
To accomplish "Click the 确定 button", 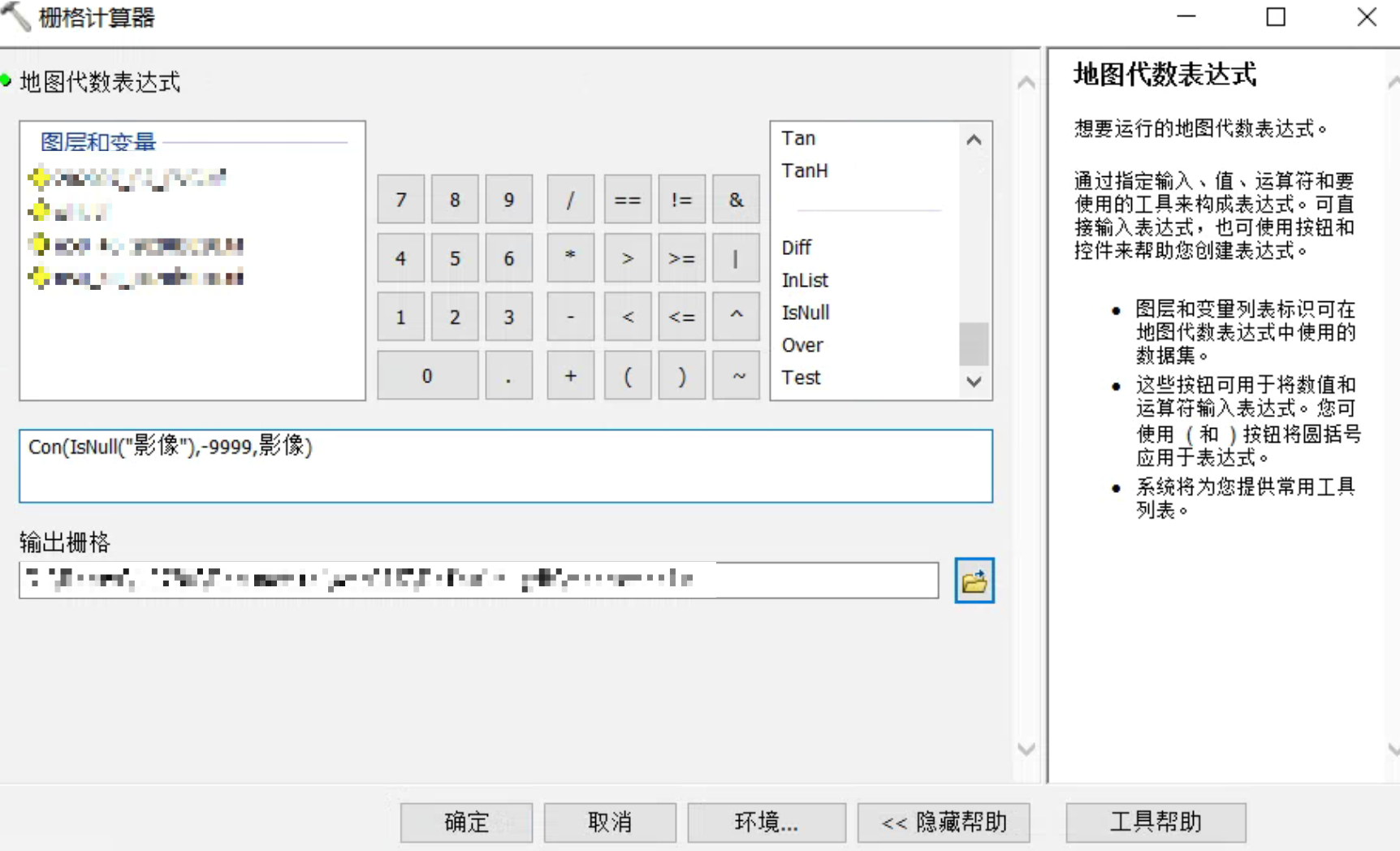I will point(465,822).
